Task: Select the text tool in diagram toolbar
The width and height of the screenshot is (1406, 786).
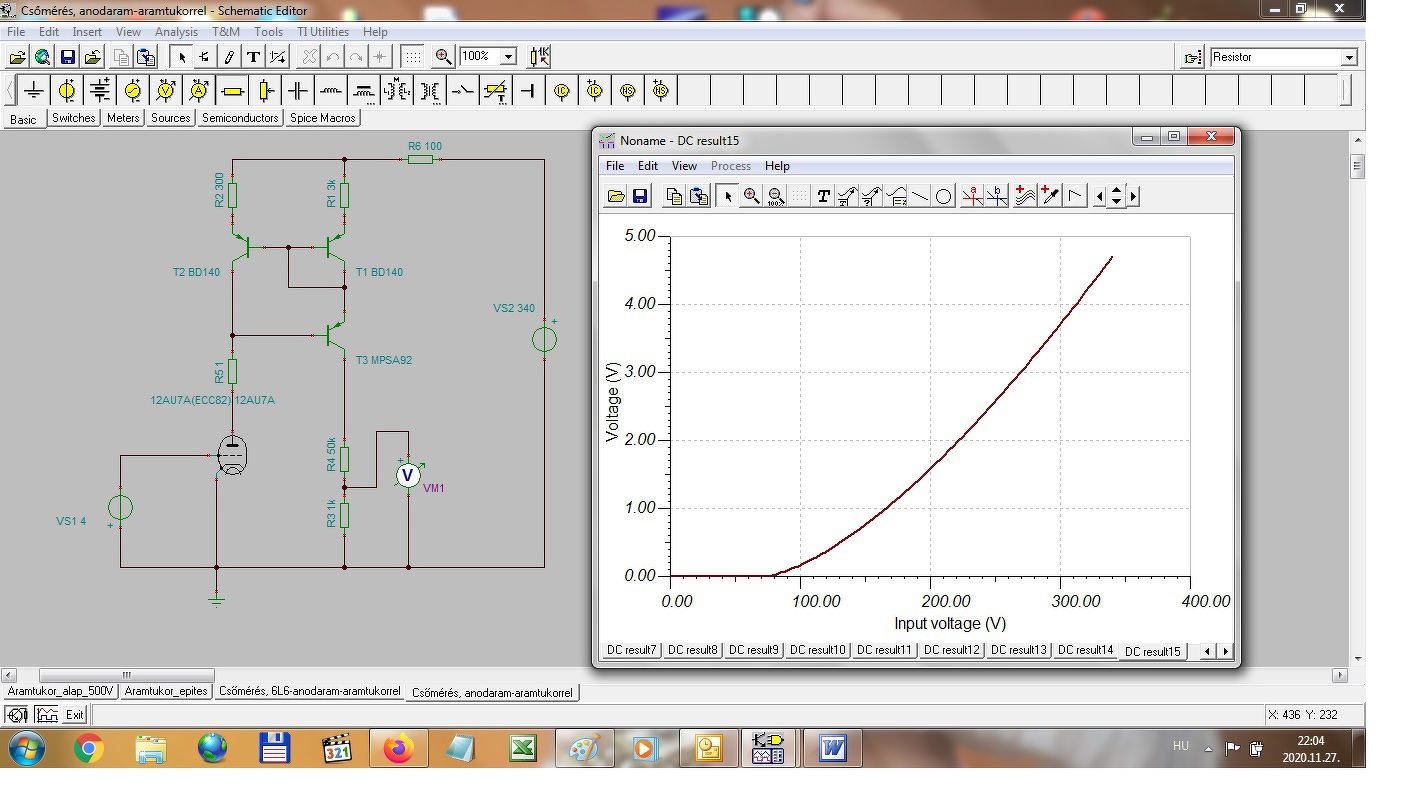Action: 823,196
